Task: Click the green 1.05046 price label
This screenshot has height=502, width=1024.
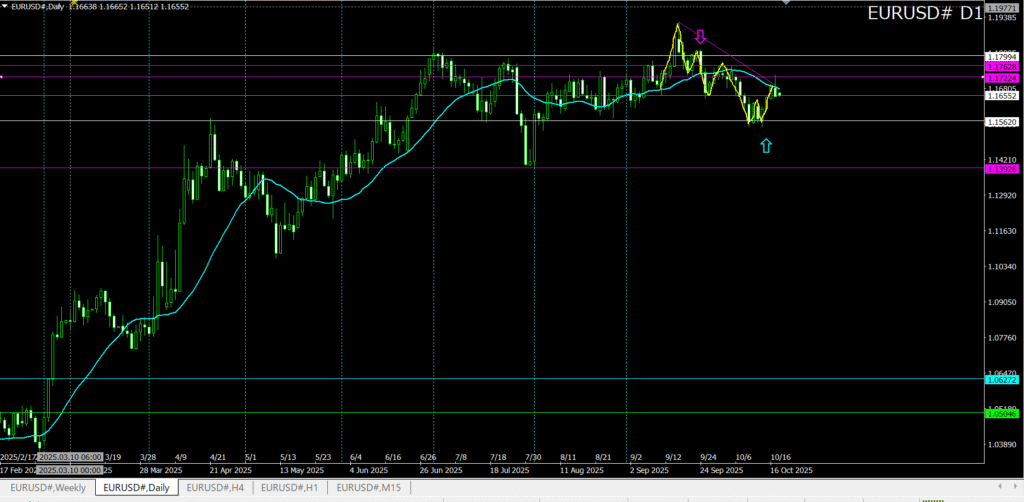Action: (x=1001, y=413)
